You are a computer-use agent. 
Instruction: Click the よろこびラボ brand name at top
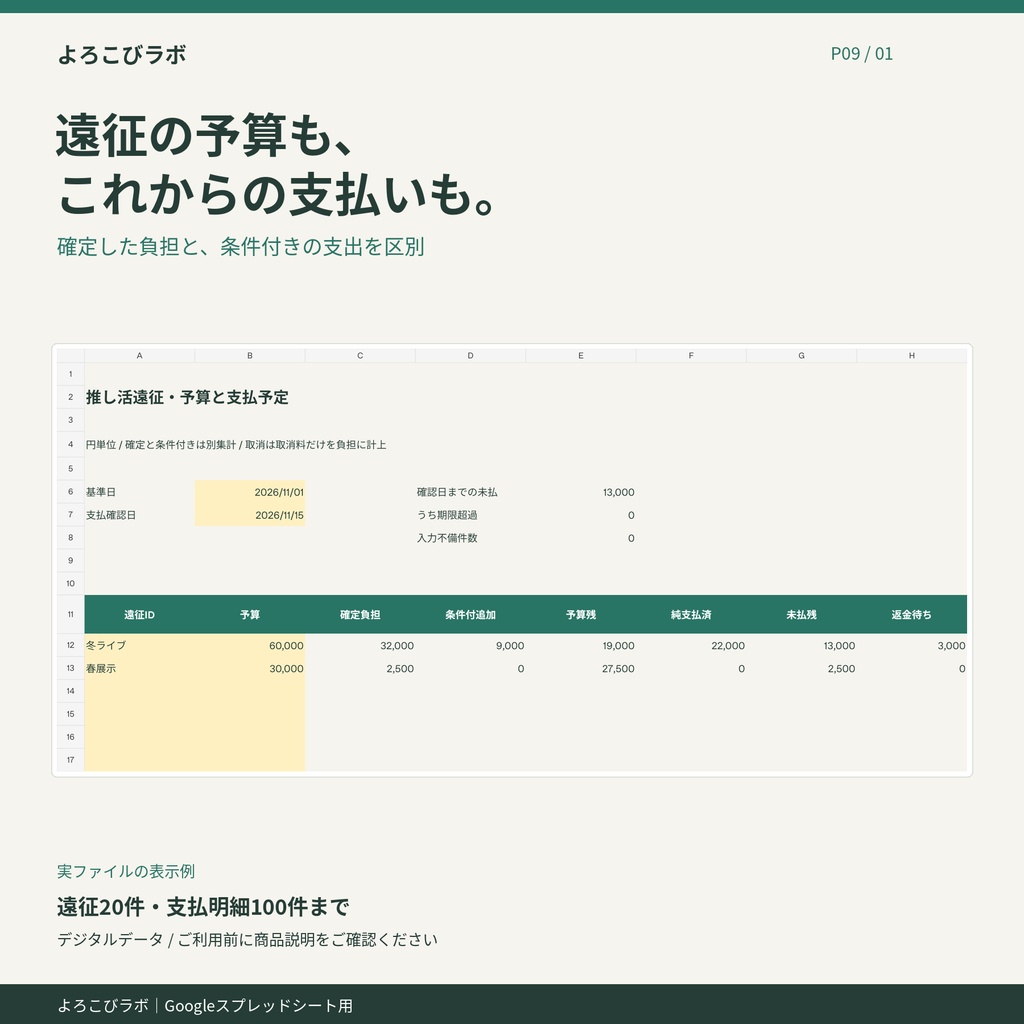point(122,54)
